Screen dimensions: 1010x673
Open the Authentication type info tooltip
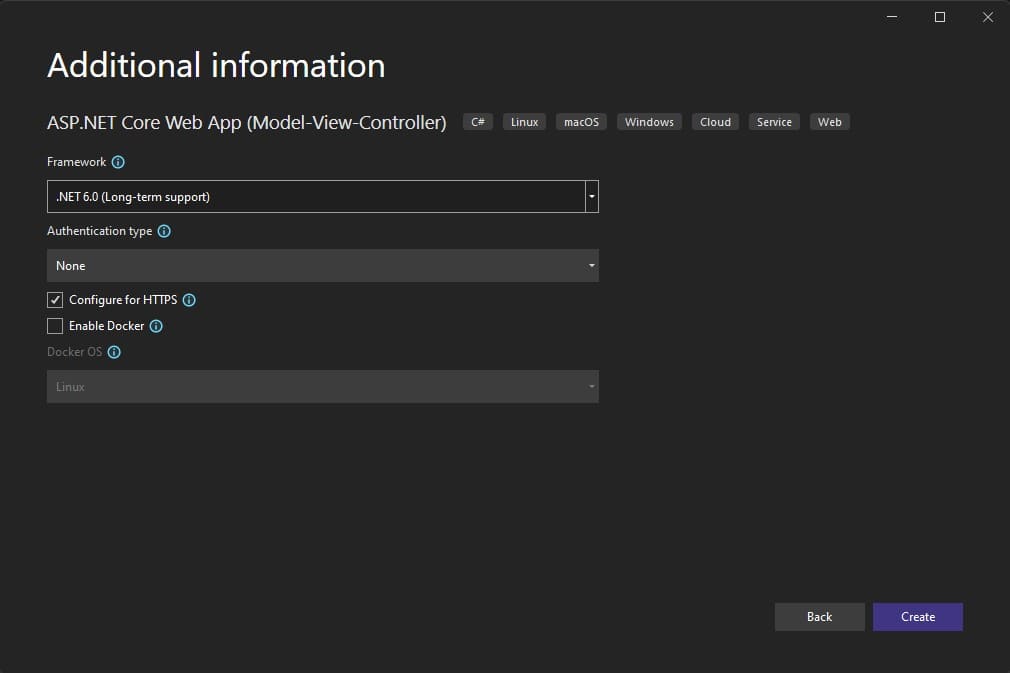[x=165, y=231]
